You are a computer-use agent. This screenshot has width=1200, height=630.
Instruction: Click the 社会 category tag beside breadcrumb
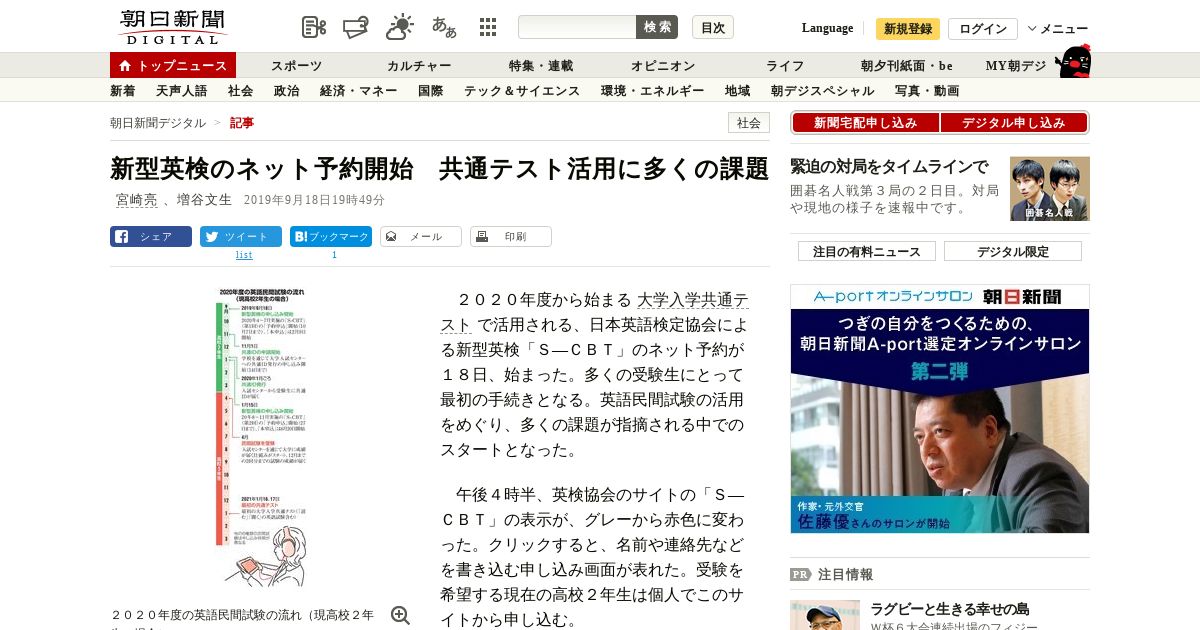(x=749, y=123)
